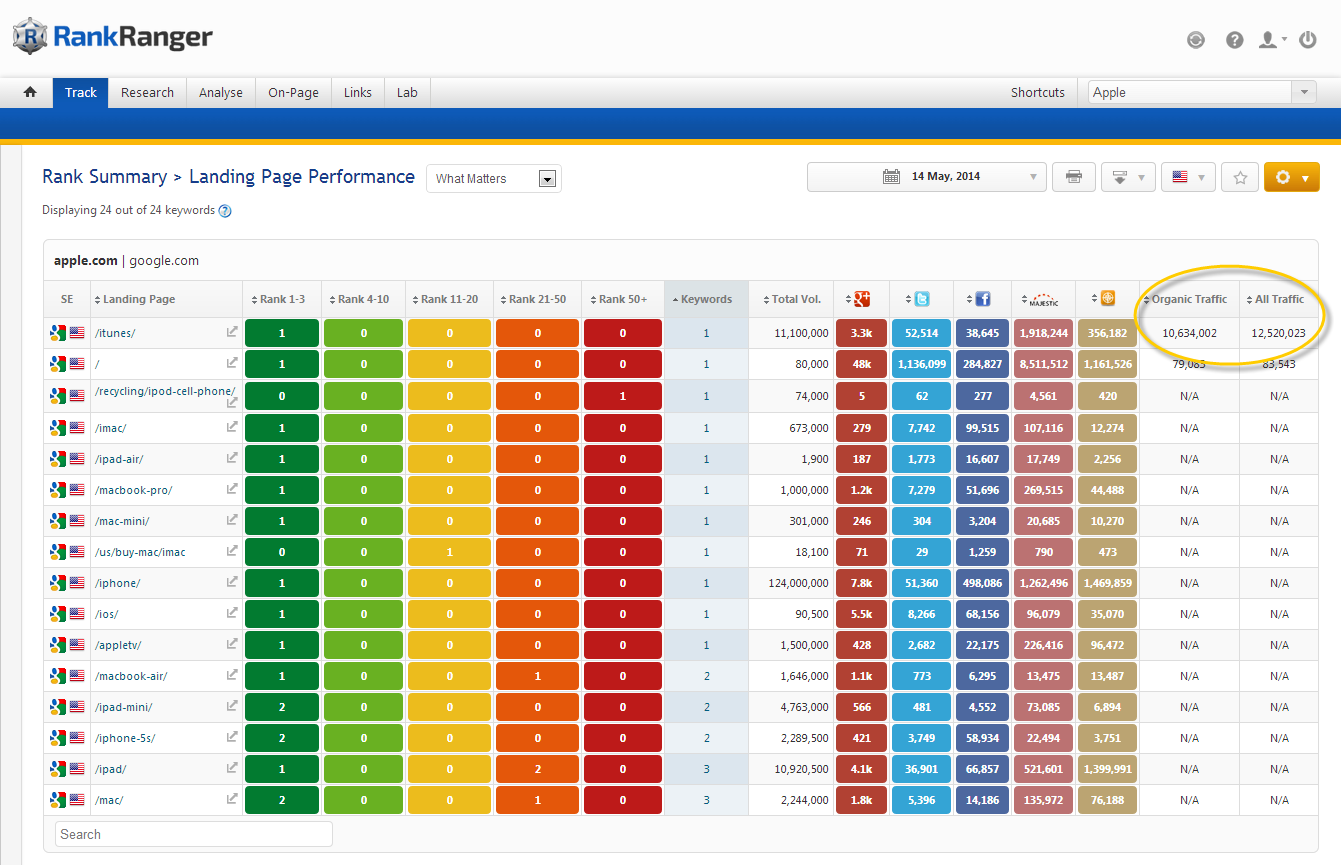This screenshot has height=865, width=1341.
Task: Switch to the Research tab
Action: [x=147, y=92]
